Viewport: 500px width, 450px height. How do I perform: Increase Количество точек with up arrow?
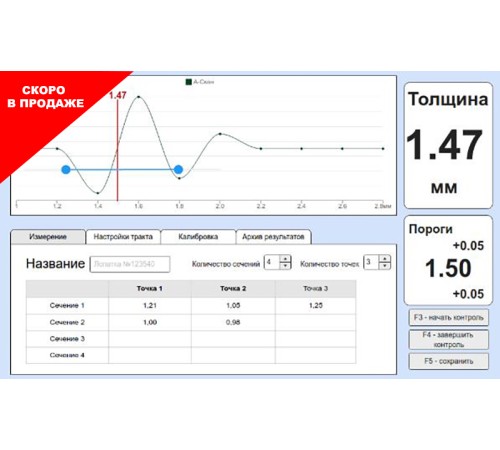click(385, 259)
